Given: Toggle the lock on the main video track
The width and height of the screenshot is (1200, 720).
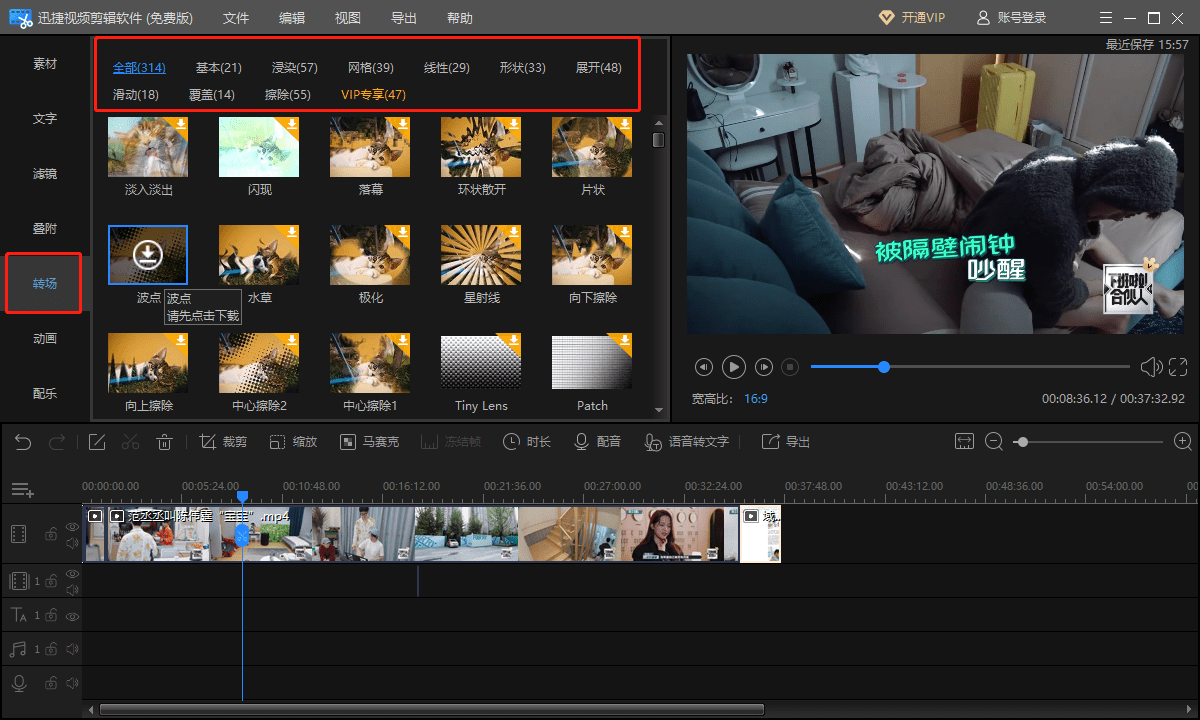Looking at the screenshot, I should coord(50,535).
